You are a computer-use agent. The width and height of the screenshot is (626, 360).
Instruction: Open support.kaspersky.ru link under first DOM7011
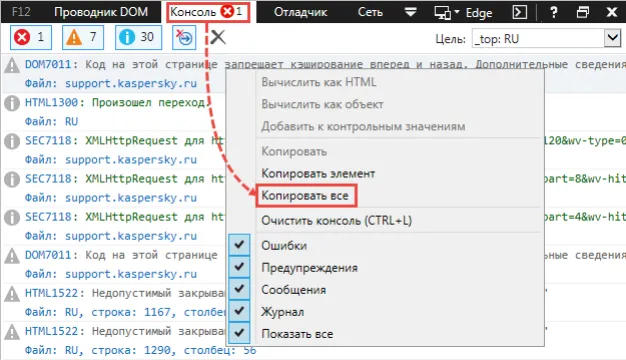click(131, 83)
